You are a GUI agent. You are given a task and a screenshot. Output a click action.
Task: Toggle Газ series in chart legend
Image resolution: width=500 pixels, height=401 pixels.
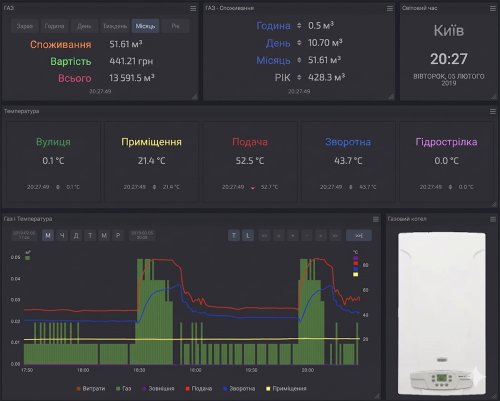pos(123,389)
